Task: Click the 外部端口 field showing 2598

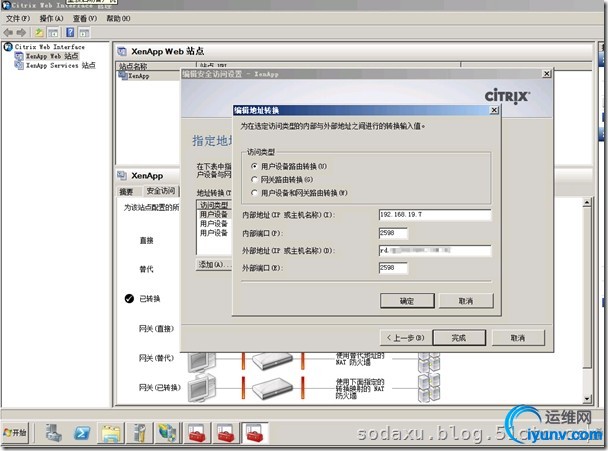Action: 393,268
